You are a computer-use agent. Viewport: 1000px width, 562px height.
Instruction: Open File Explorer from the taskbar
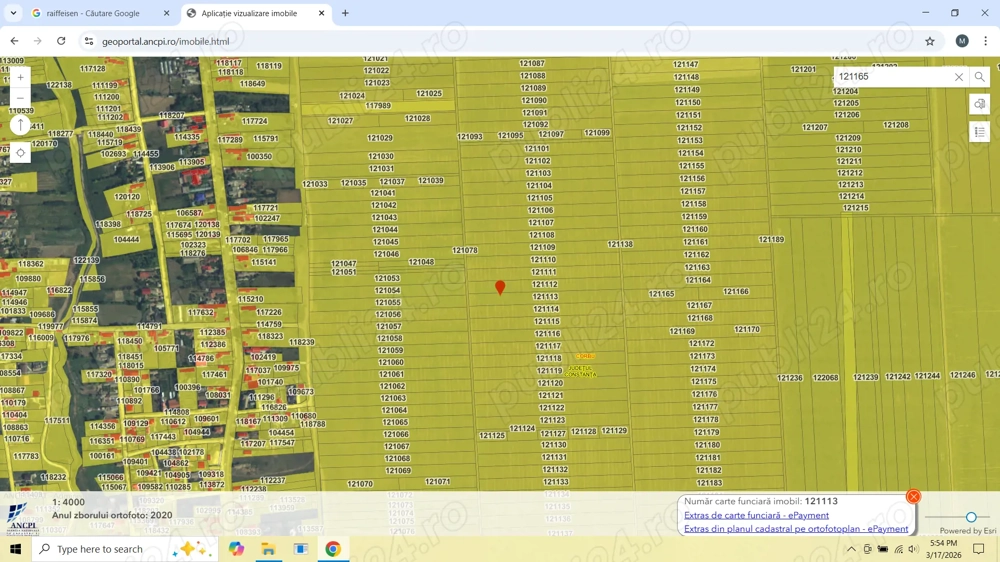(x=268, y=549)
